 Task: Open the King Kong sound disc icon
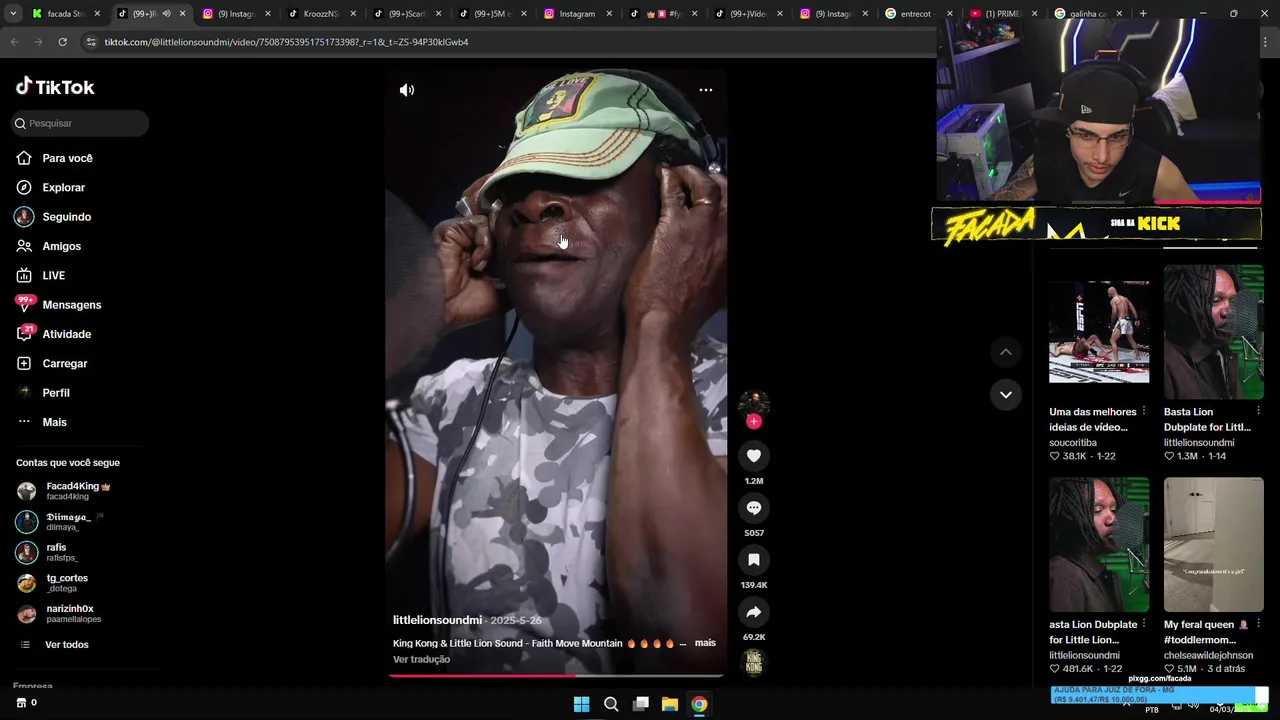[754, 663]
